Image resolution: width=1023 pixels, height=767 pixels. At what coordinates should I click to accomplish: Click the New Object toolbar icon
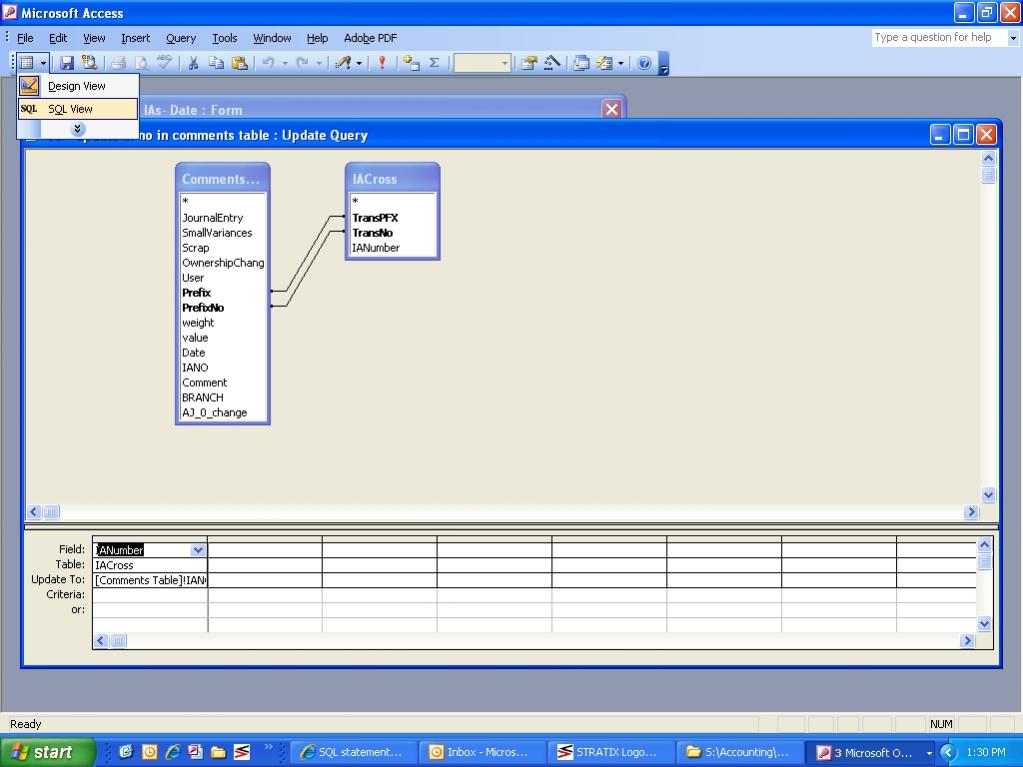tap(604, 63)
